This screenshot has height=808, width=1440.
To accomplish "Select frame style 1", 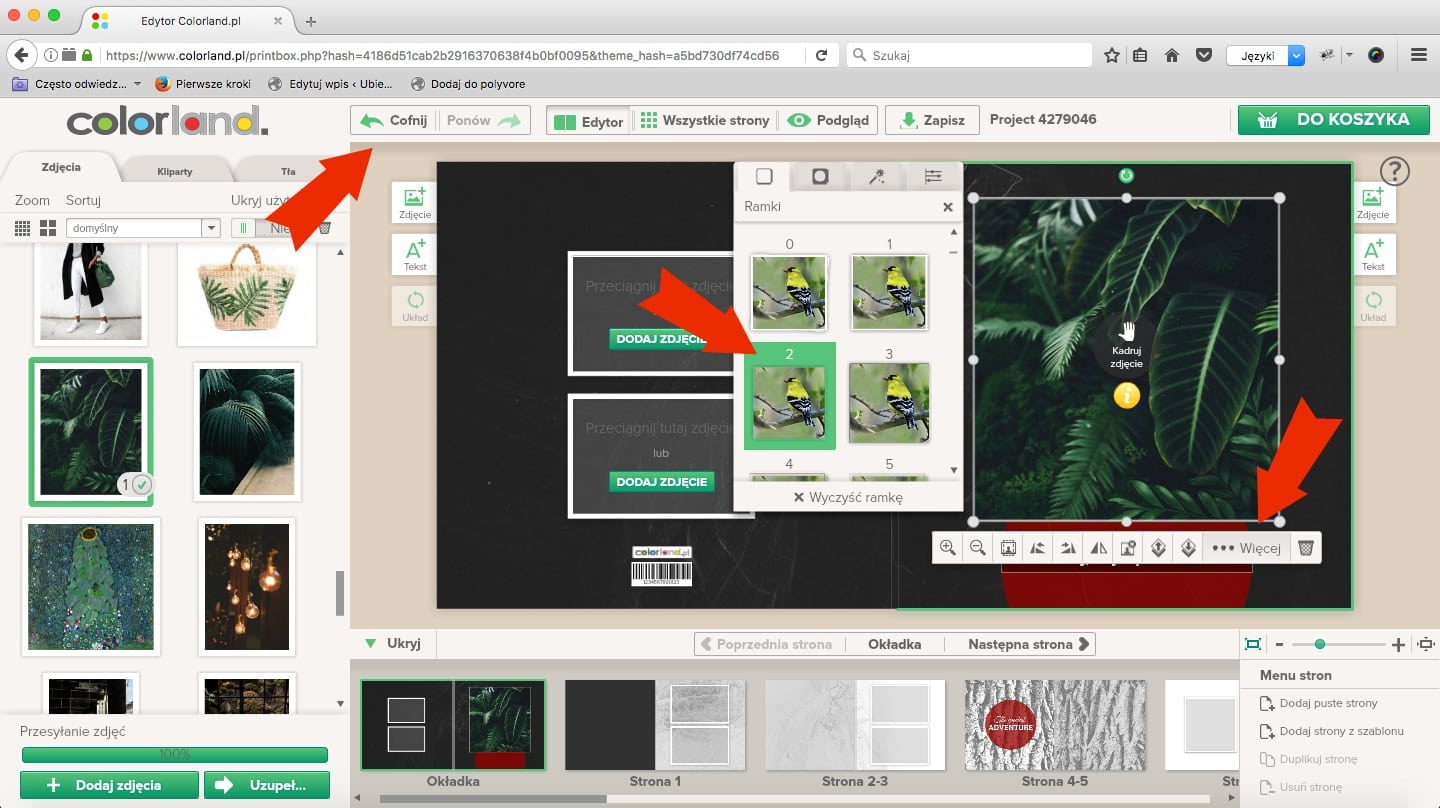I will click(x=889, y=292).
